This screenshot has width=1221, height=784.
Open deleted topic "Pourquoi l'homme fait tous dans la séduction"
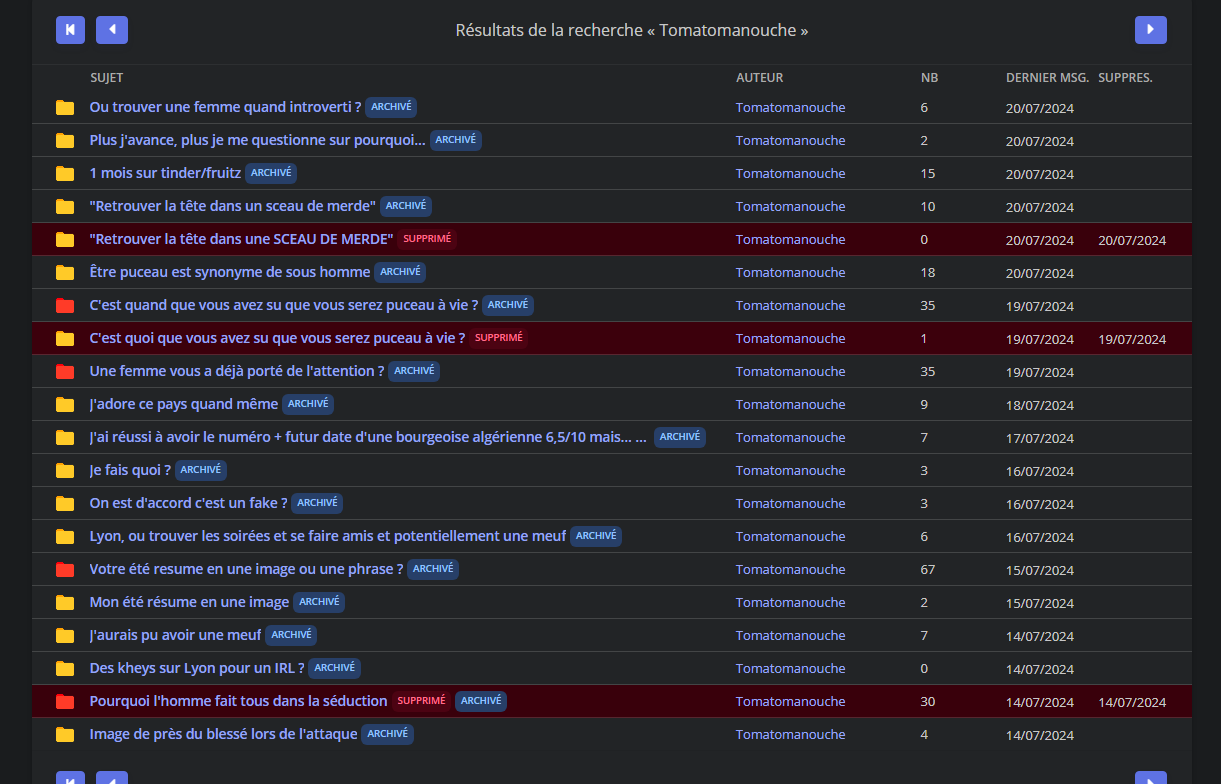pos(238,701)
